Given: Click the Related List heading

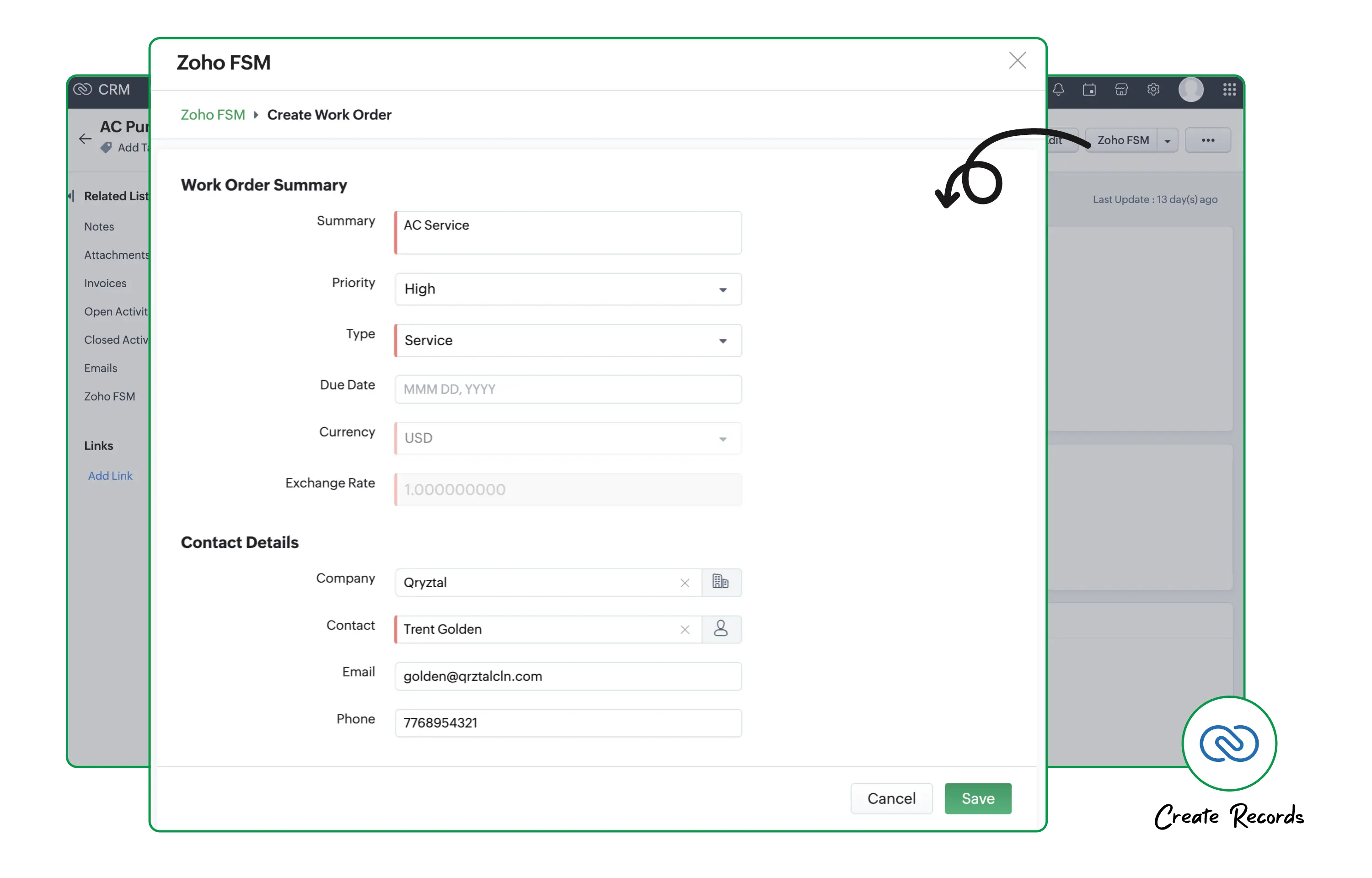Looking at the screenshot, I should (x=117, y=196).
